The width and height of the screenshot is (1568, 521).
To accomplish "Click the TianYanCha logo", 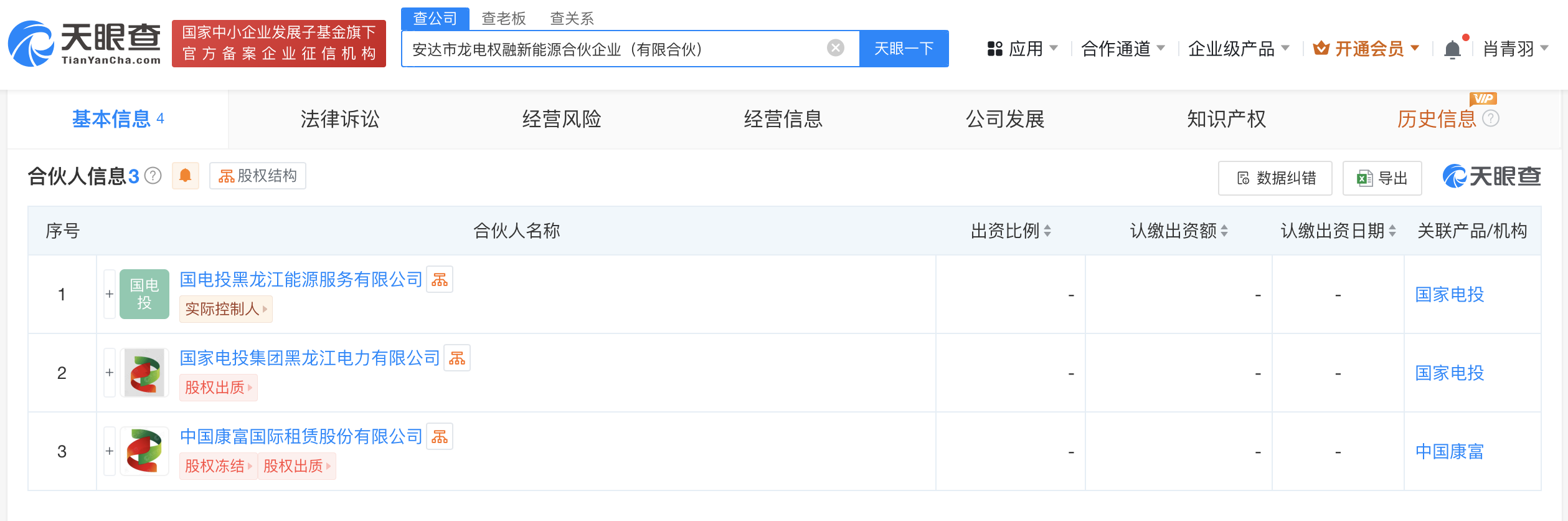I will [x=84, y=44].
